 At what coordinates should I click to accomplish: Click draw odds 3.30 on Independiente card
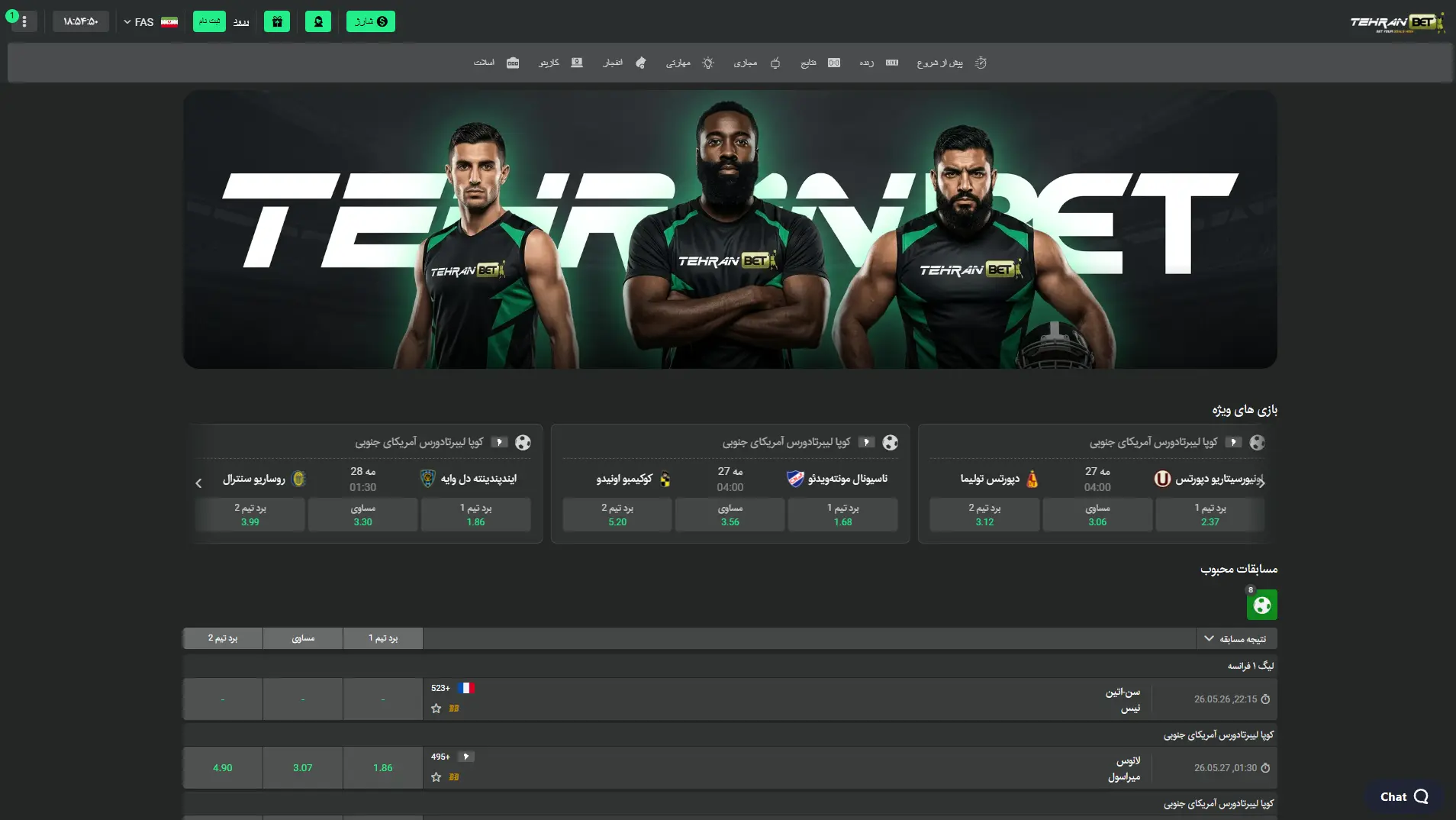(362, 515)
